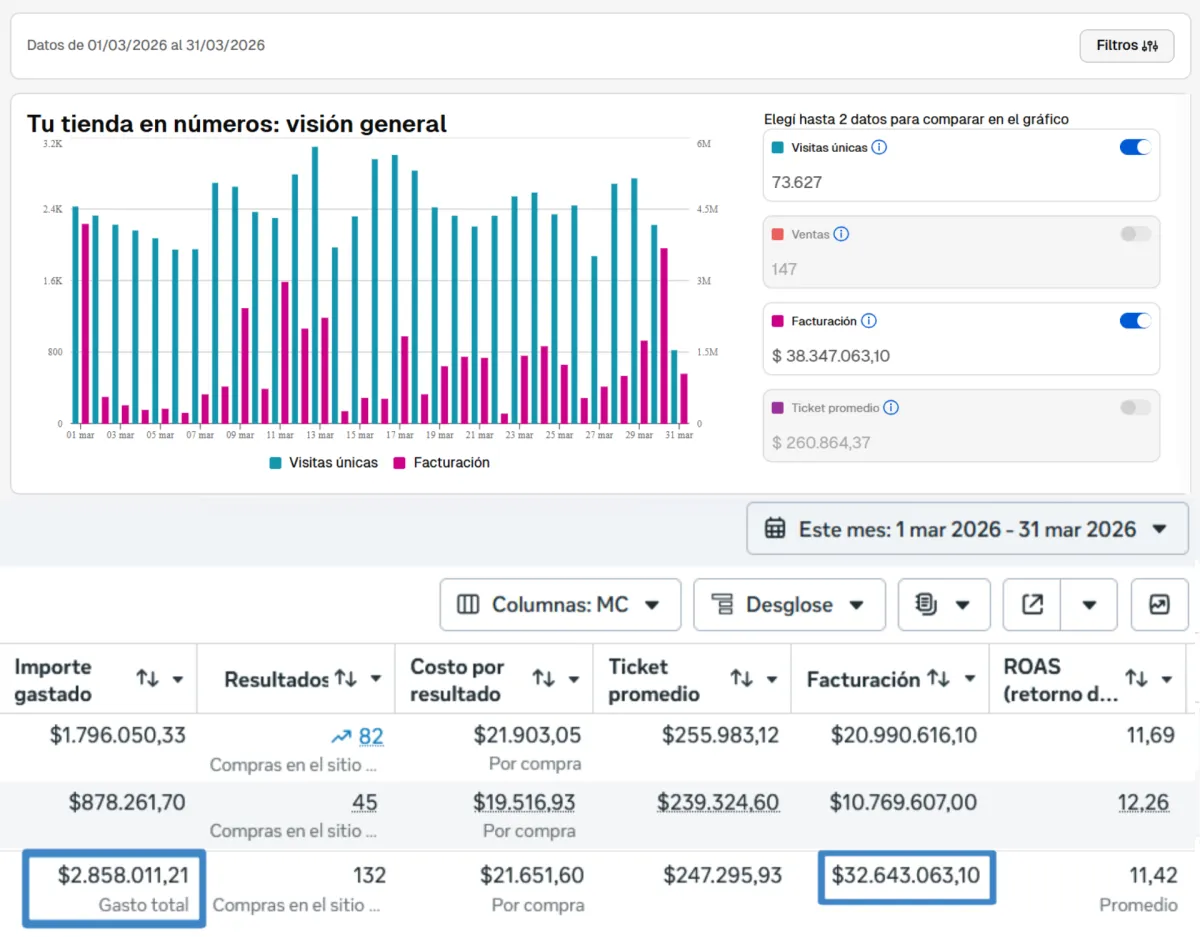Enable the Ventas toggle

point(1135,234)
